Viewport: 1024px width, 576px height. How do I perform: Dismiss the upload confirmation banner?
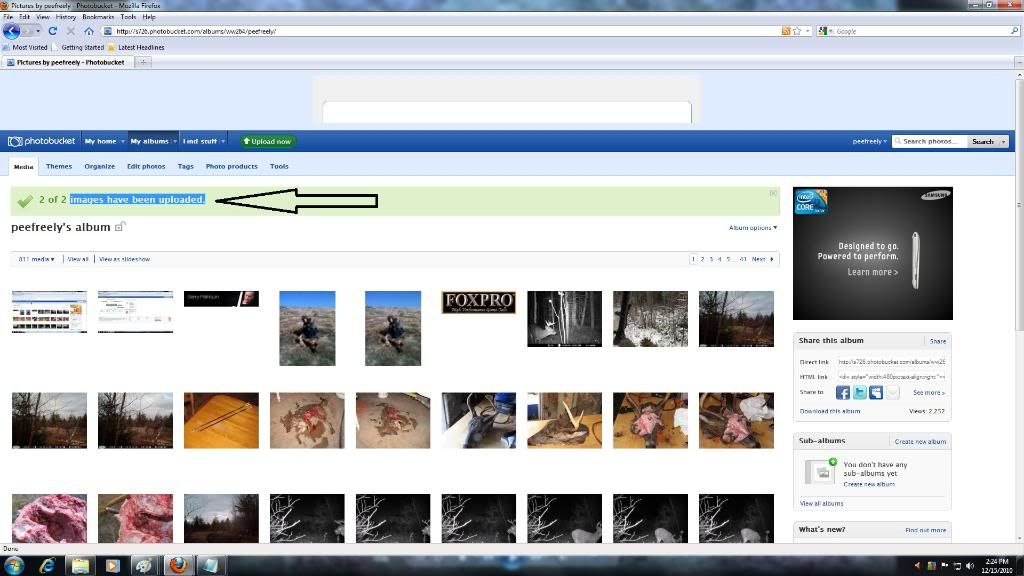tap(773, 191)
